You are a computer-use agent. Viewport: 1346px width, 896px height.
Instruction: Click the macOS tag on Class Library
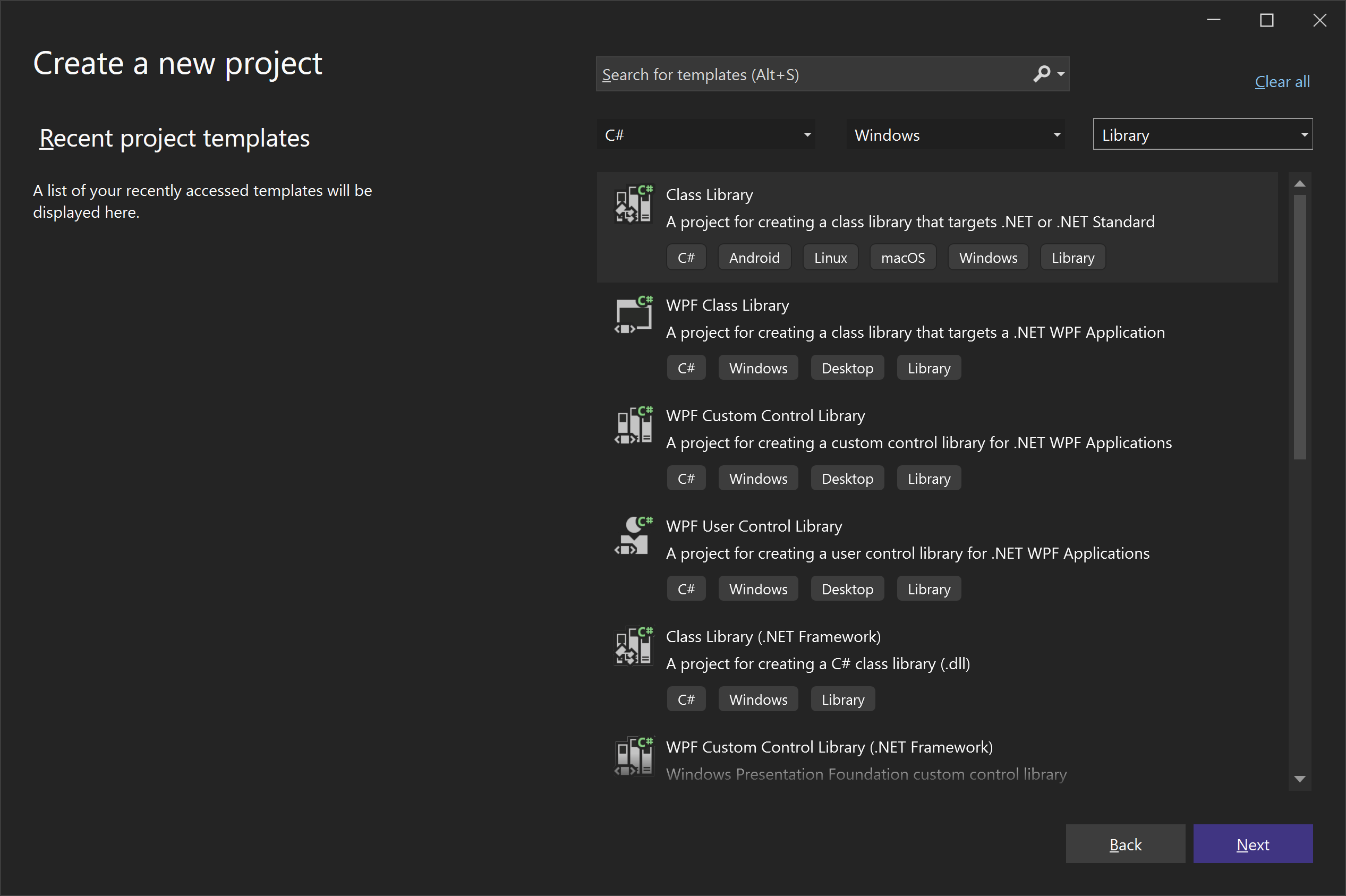tap(903, 258)
